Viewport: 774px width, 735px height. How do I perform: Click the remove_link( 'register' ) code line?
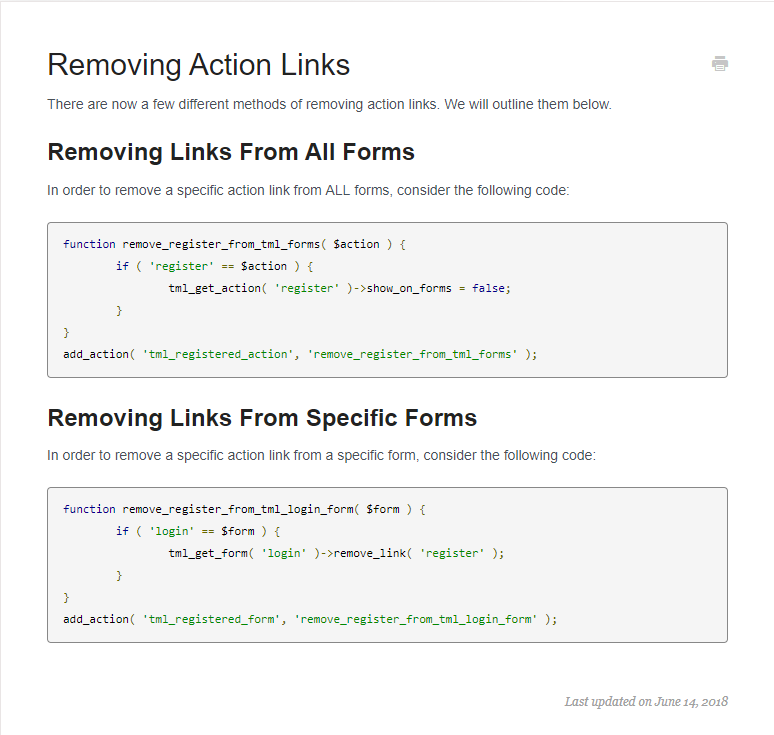tap(336, 553)
